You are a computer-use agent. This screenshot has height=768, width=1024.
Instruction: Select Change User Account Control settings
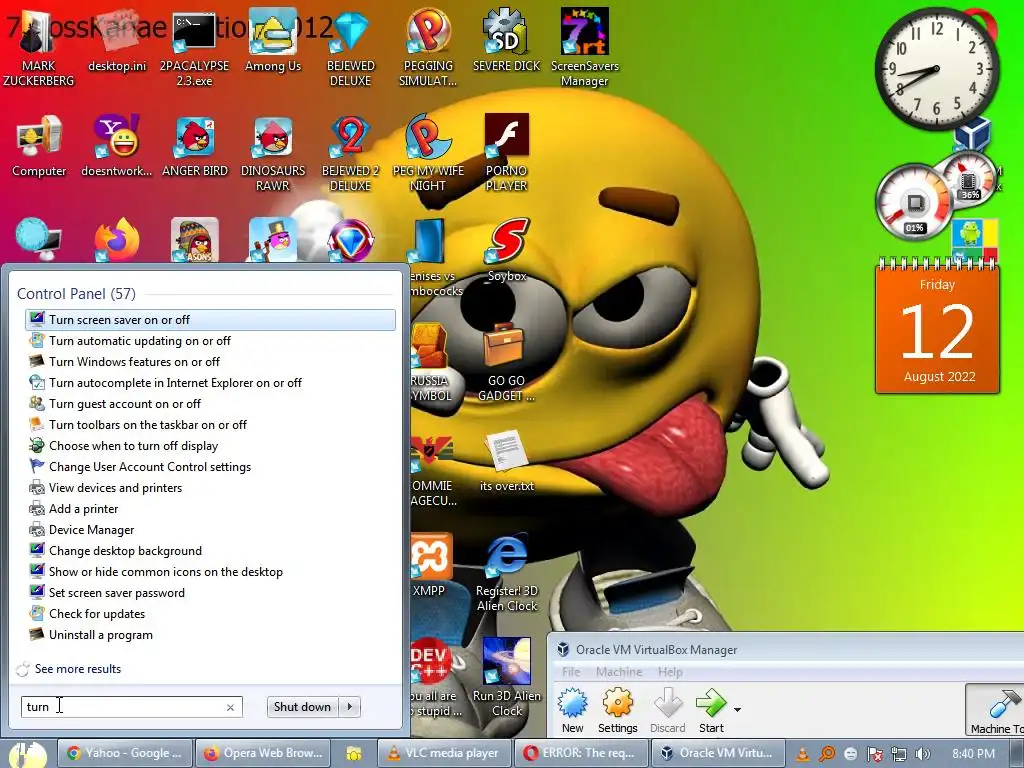pos(210,467)
